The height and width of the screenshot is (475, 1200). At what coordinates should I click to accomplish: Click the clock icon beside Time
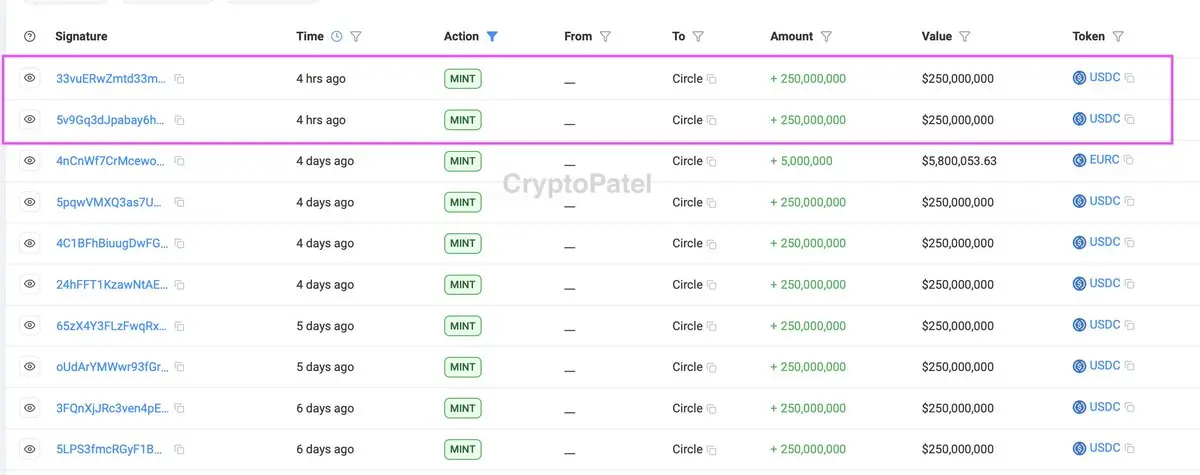coord(337,36)
